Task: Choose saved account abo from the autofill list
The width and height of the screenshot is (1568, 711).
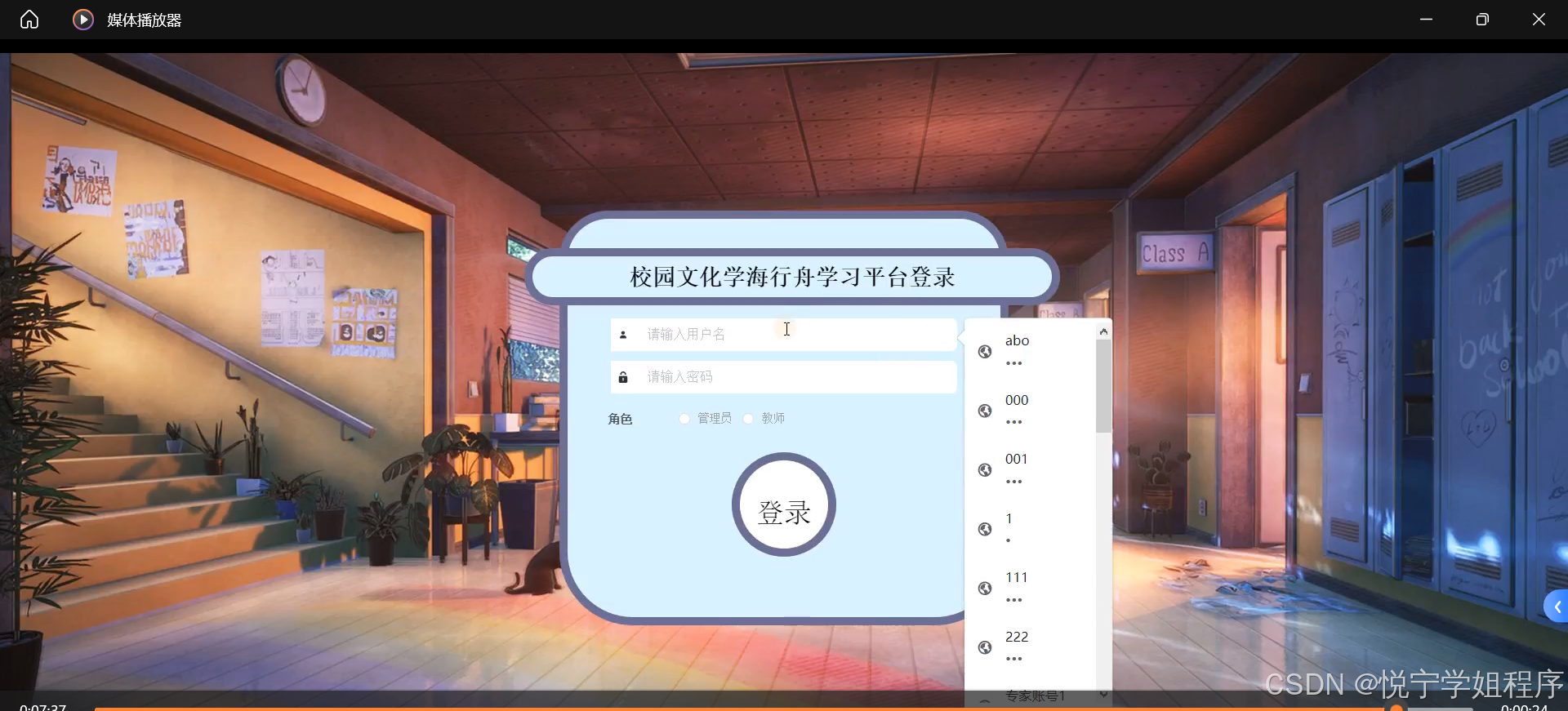Action: (1031, 351)
